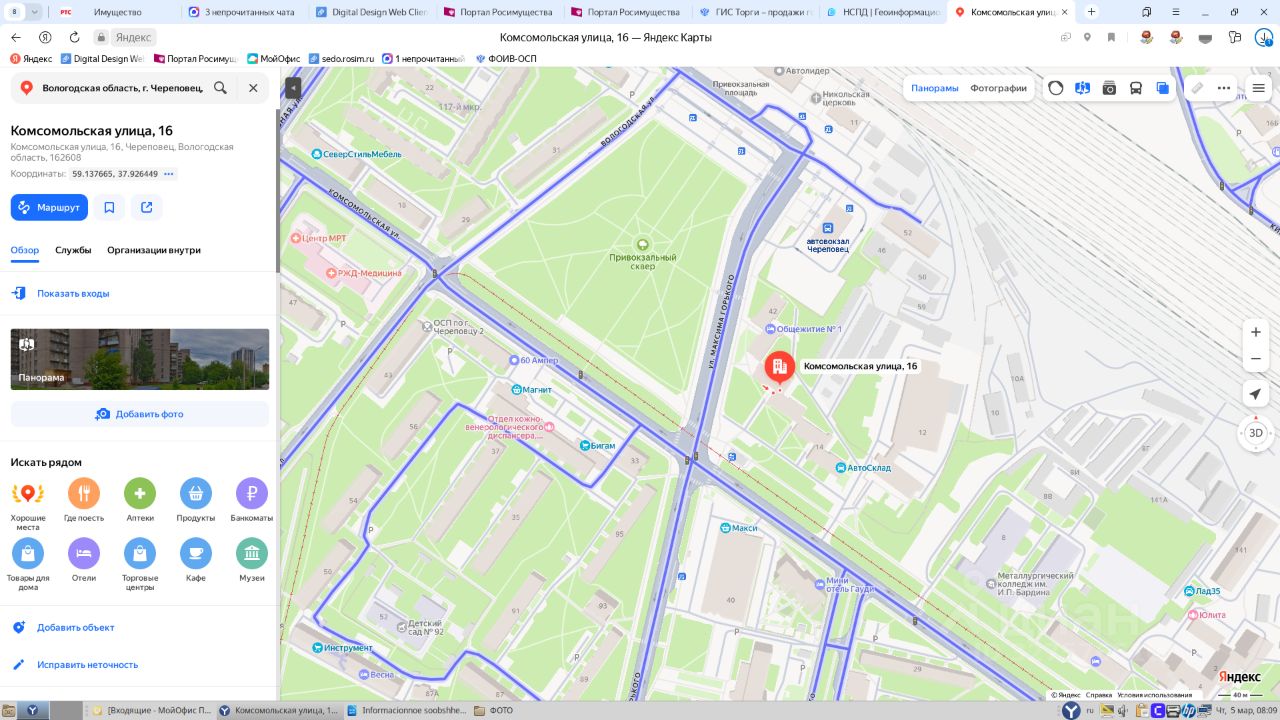The image size is (1280, 720).
Task: Search nearby Где поесть
Action: [84, 500]
